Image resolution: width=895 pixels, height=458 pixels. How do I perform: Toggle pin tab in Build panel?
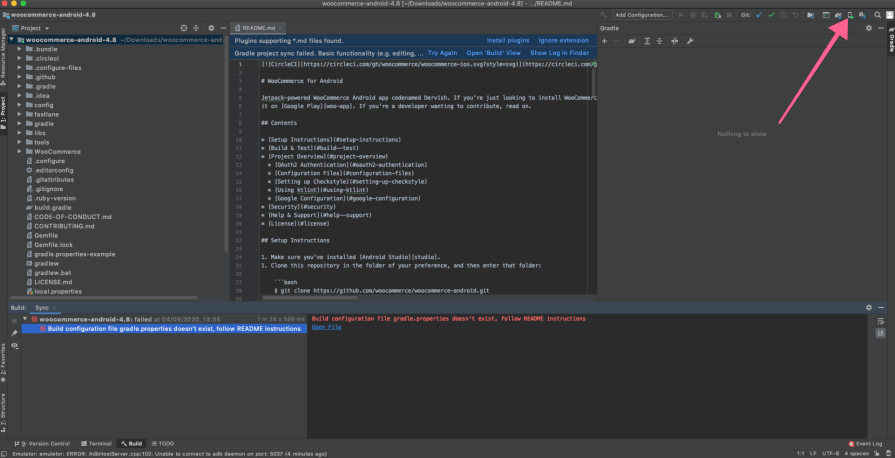pos(14,332)
